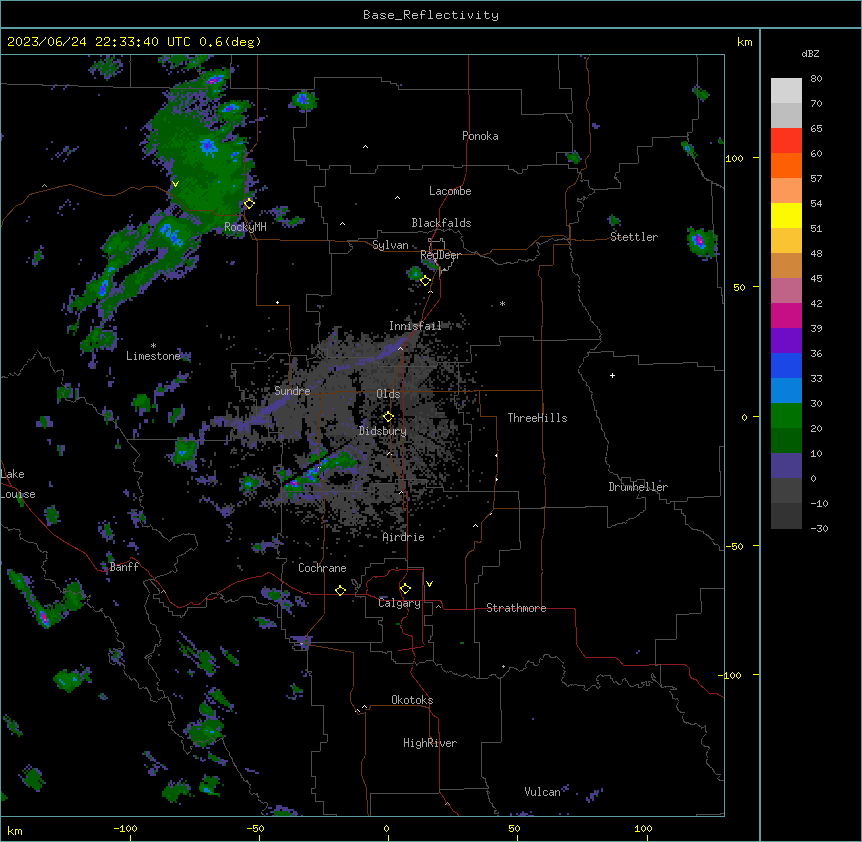Select the RedDeer label
The width and height of the screenshot is (862, 842).
coord(440,255)
